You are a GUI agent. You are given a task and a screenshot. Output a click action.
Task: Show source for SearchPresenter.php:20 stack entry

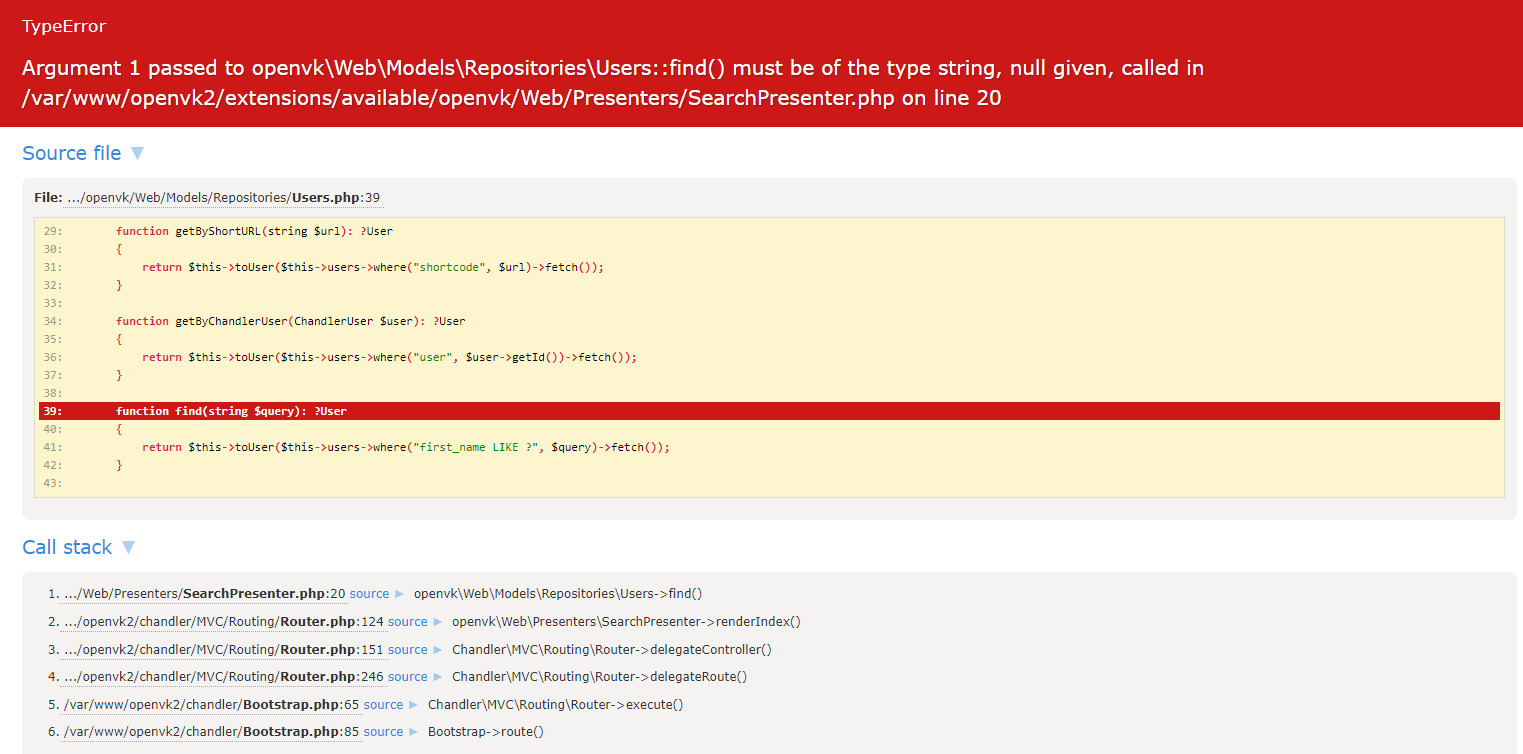(x=377, y=594)
